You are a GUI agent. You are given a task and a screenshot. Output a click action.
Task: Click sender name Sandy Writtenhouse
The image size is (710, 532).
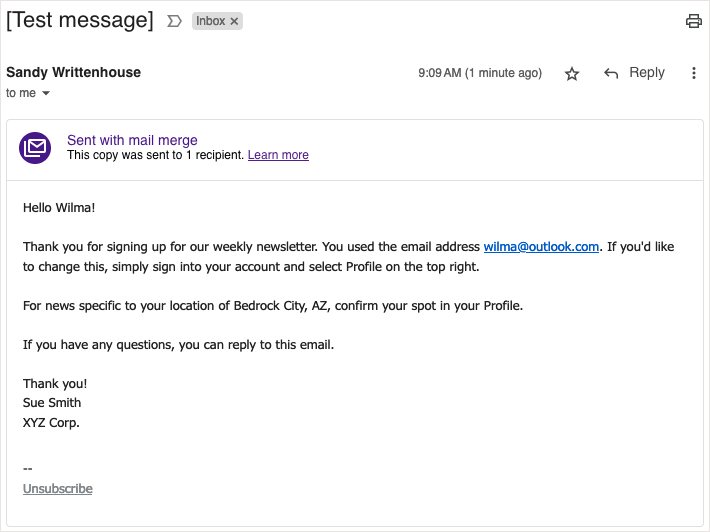click(73, 72)
